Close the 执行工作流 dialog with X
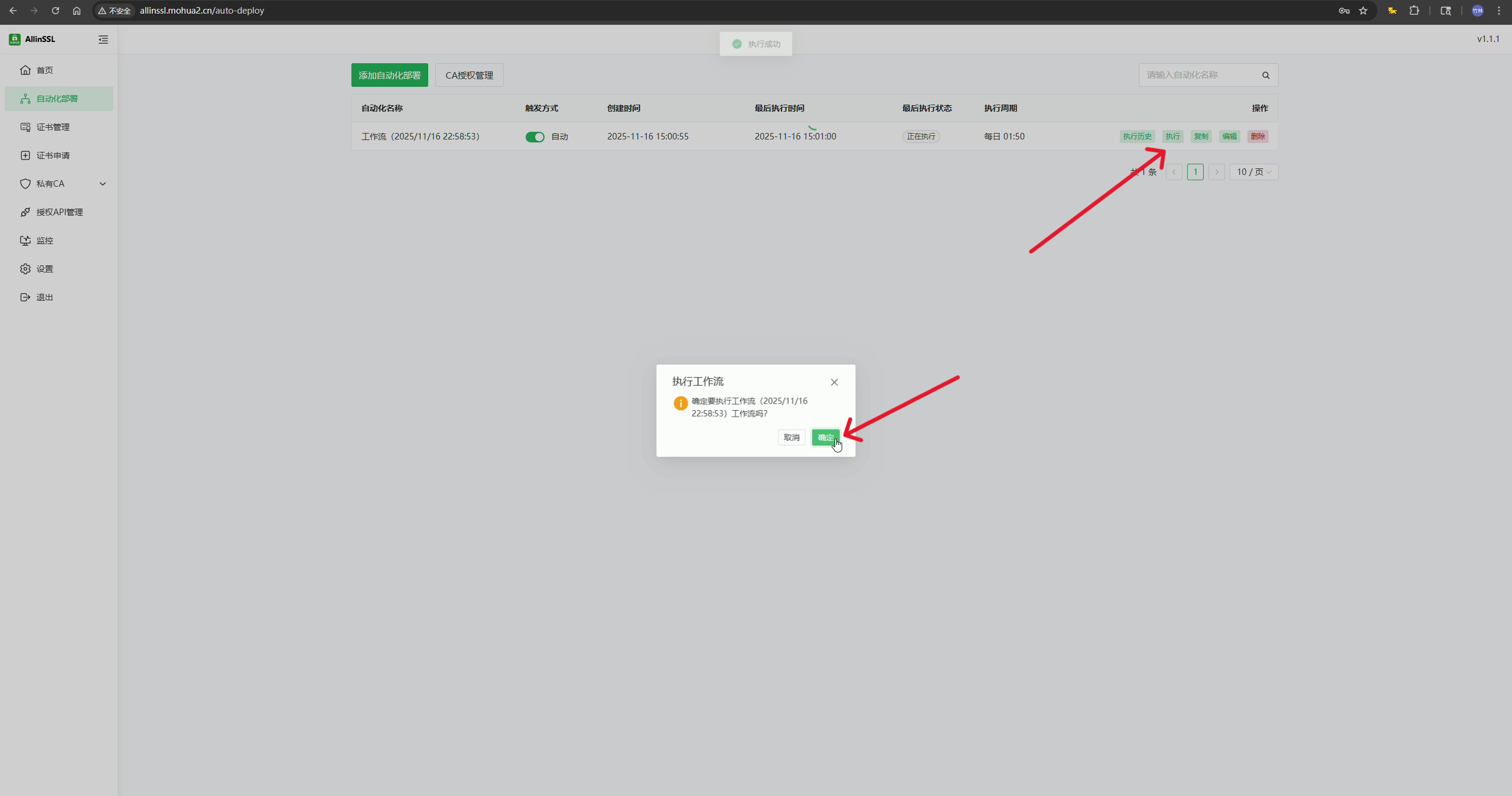This screenshot has width=1512, height=796. pyautogui.click(x=834, y=382)
